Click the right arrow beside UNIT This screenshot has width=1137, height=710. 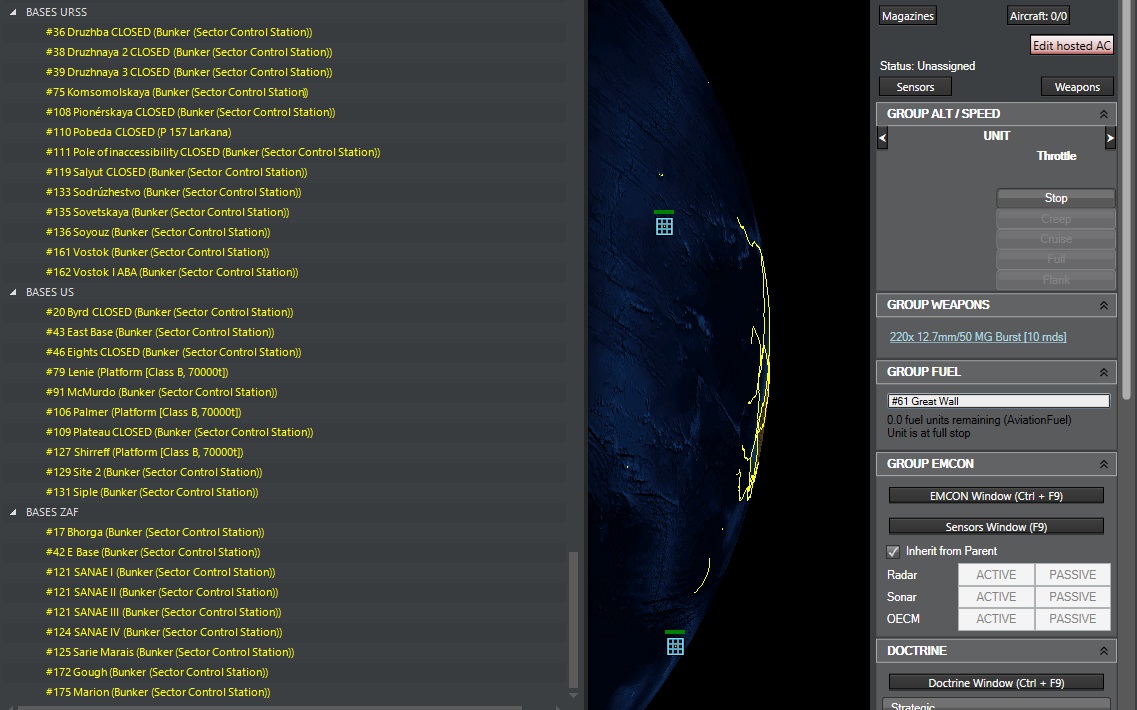pos(1110,138)
